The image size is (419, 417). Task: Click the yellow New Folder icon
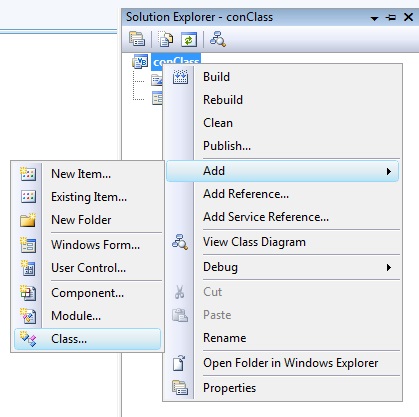pos(28,220)
